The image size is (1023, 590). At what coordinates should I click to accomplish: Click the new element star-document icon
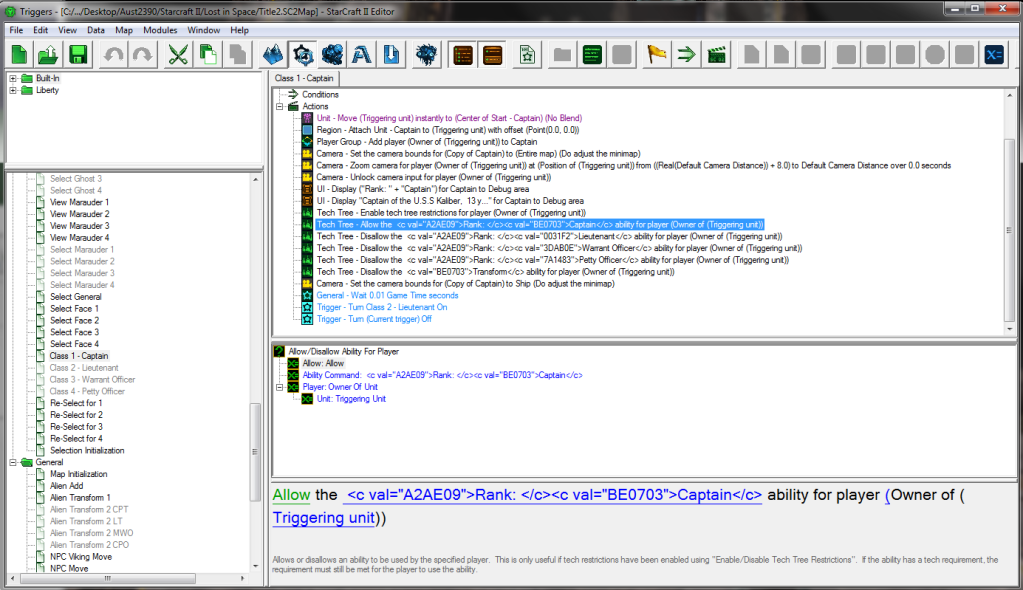pos(527,55)
